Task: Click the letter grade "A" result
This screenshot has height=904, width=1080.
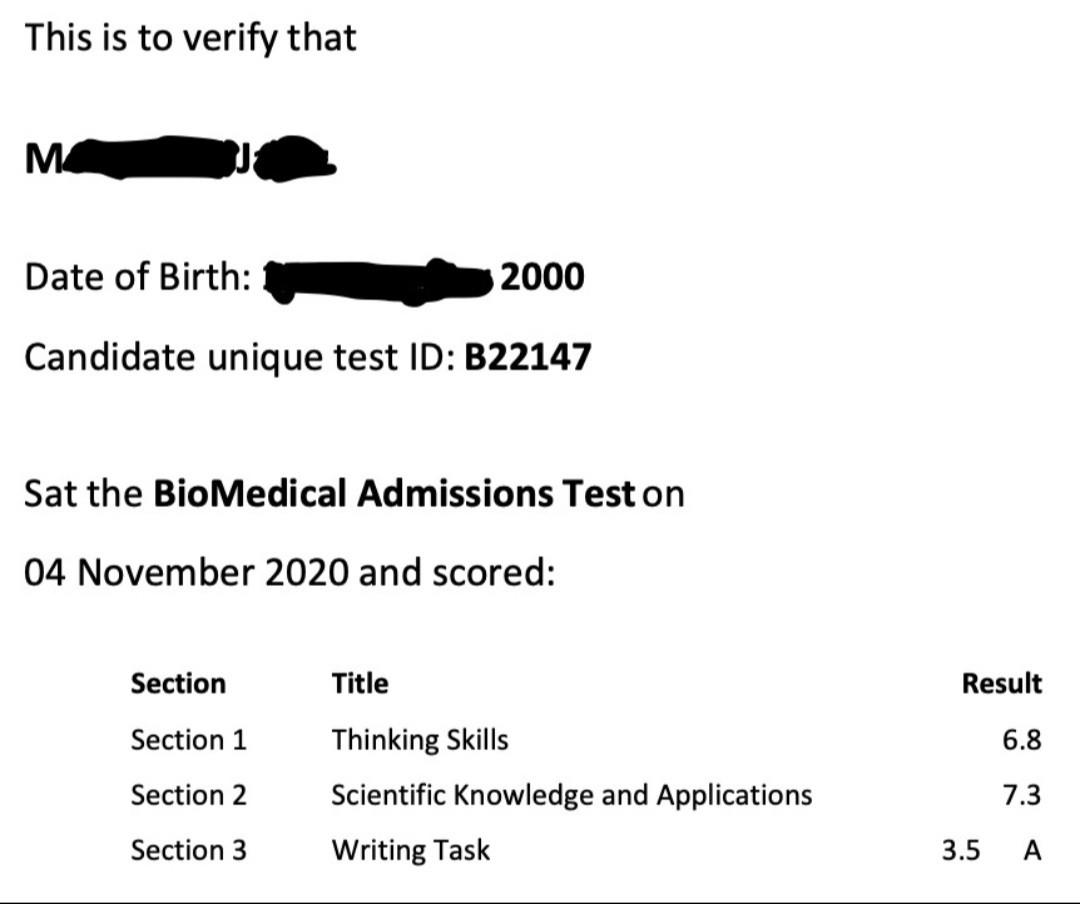Action: [1033, 850]
